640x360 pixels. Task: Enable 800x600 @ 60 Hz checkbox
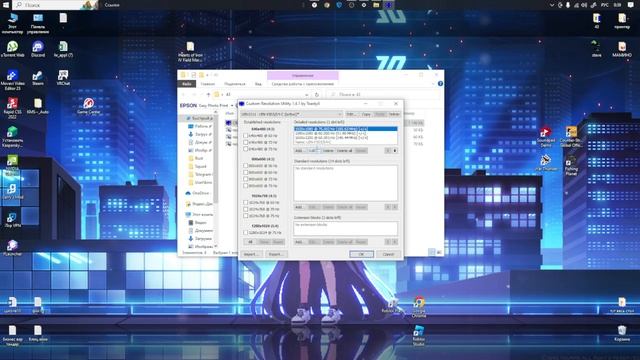coord(245,172)
